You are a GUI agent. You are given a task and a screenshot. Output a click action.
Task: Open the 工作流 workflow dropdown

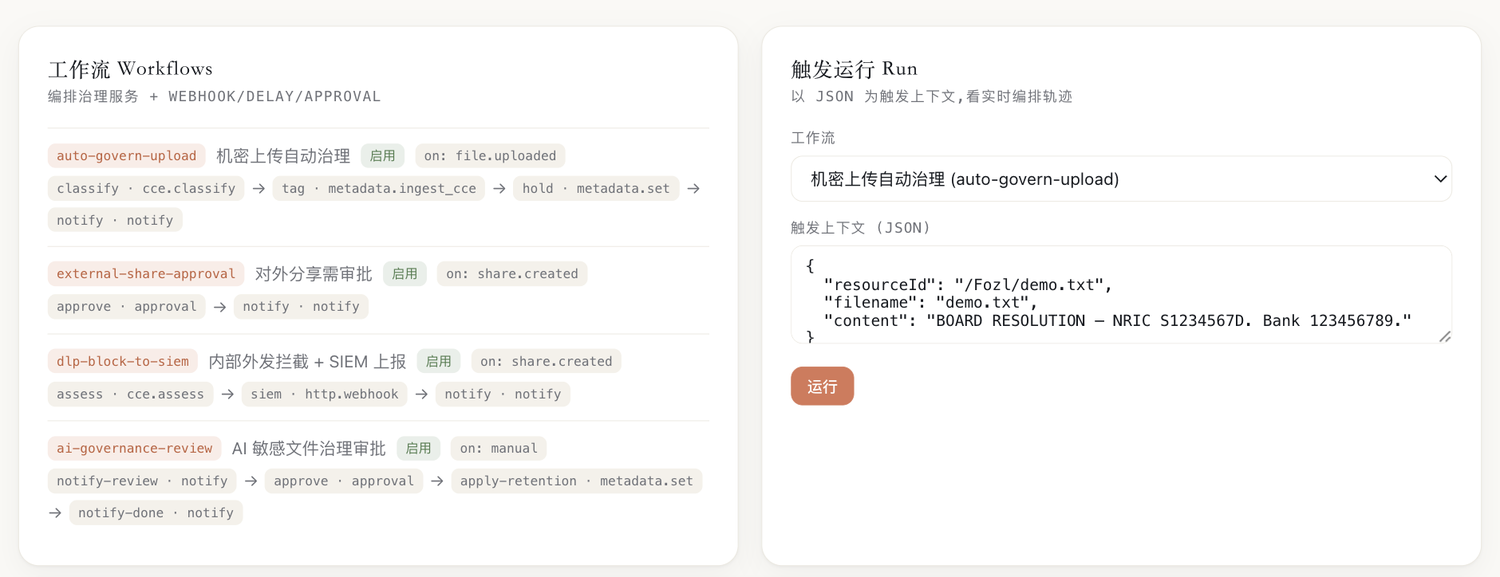[1121, 179]
